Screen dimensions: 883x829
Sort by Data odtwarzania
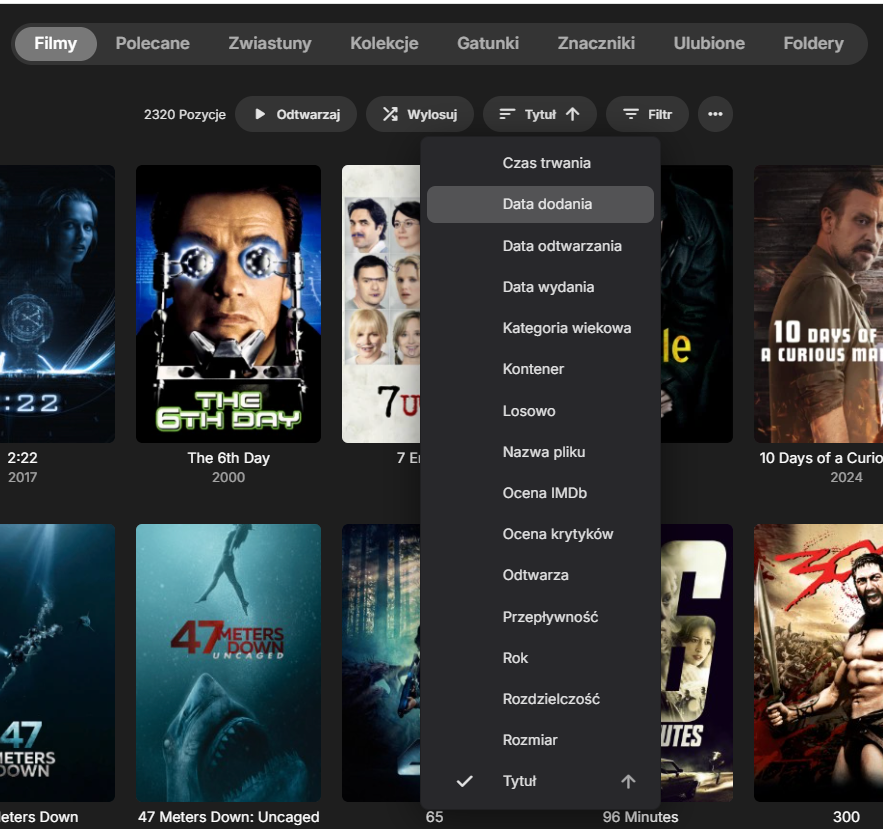541,246
